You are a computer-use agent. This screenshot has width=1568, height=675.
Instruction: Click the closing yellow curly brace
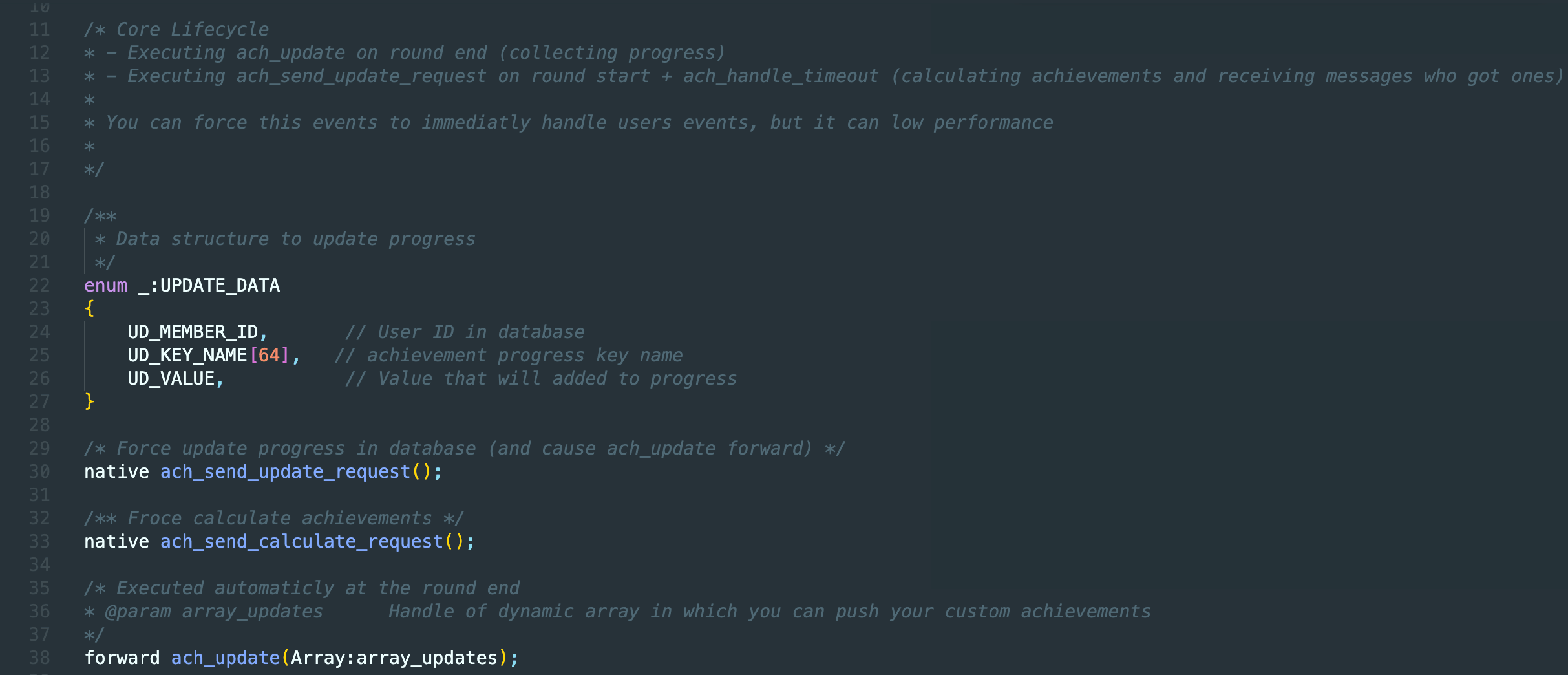[x=89, y=402]
